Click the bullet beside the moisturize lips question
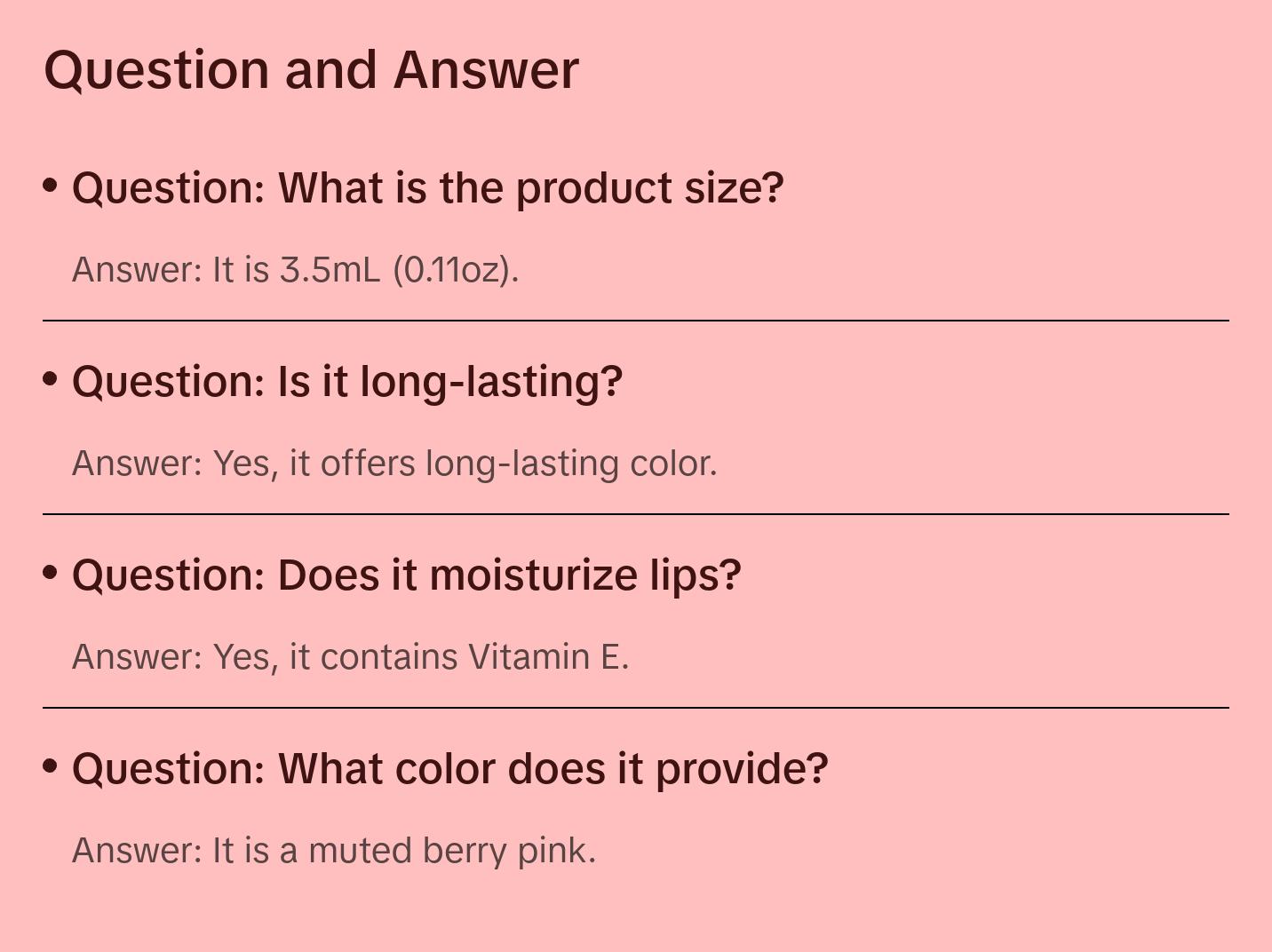This screenshot has height=952, width=1272. click(x=51, y=573)
